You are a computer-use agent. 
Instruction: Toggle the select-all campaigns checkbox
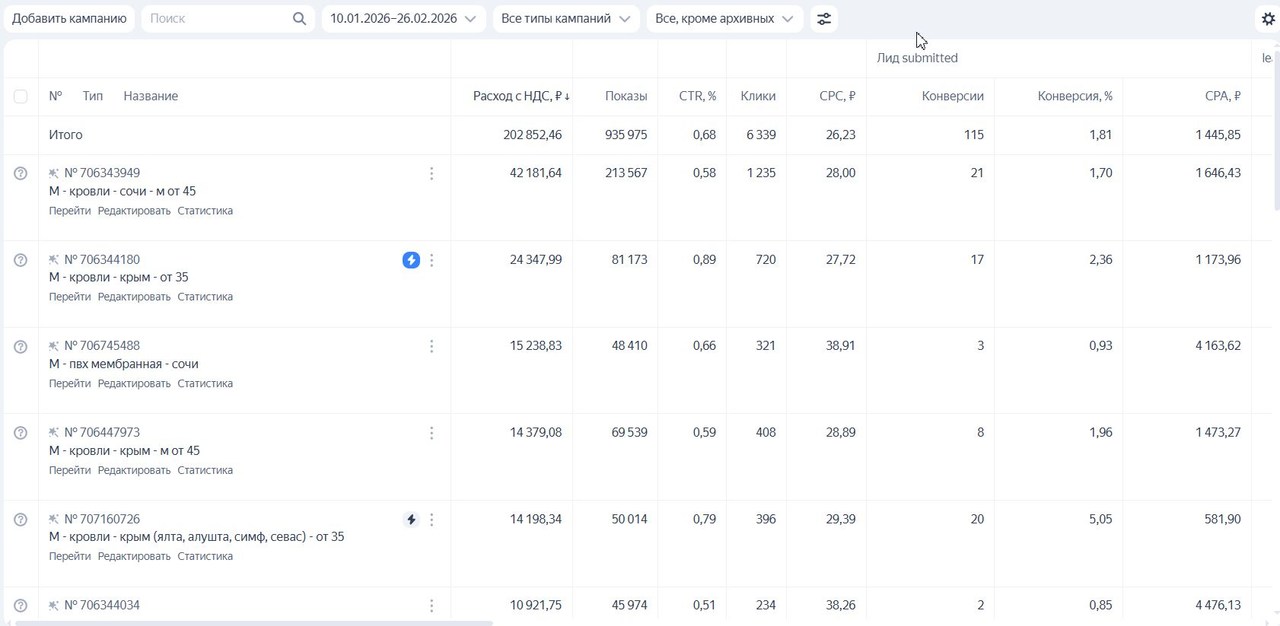tap(20, 96)
